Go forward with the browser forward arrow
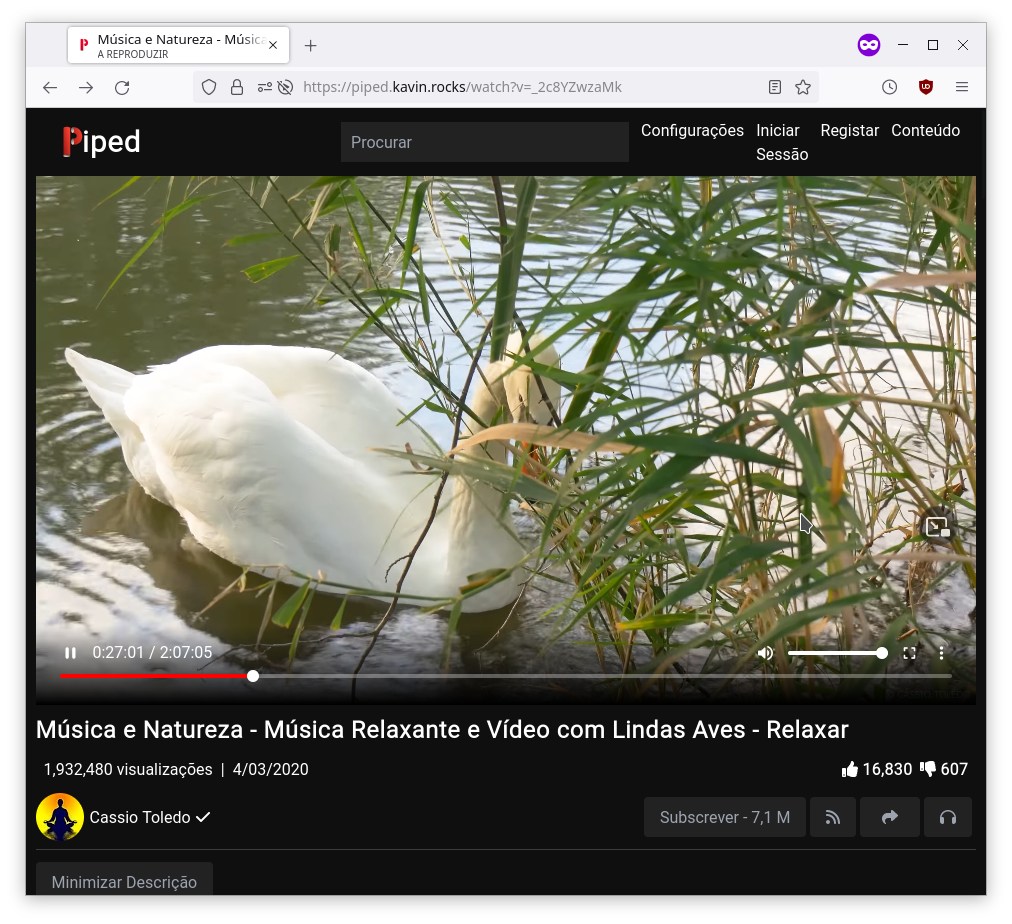This screenshot has height=924, width=1012. 86,87
